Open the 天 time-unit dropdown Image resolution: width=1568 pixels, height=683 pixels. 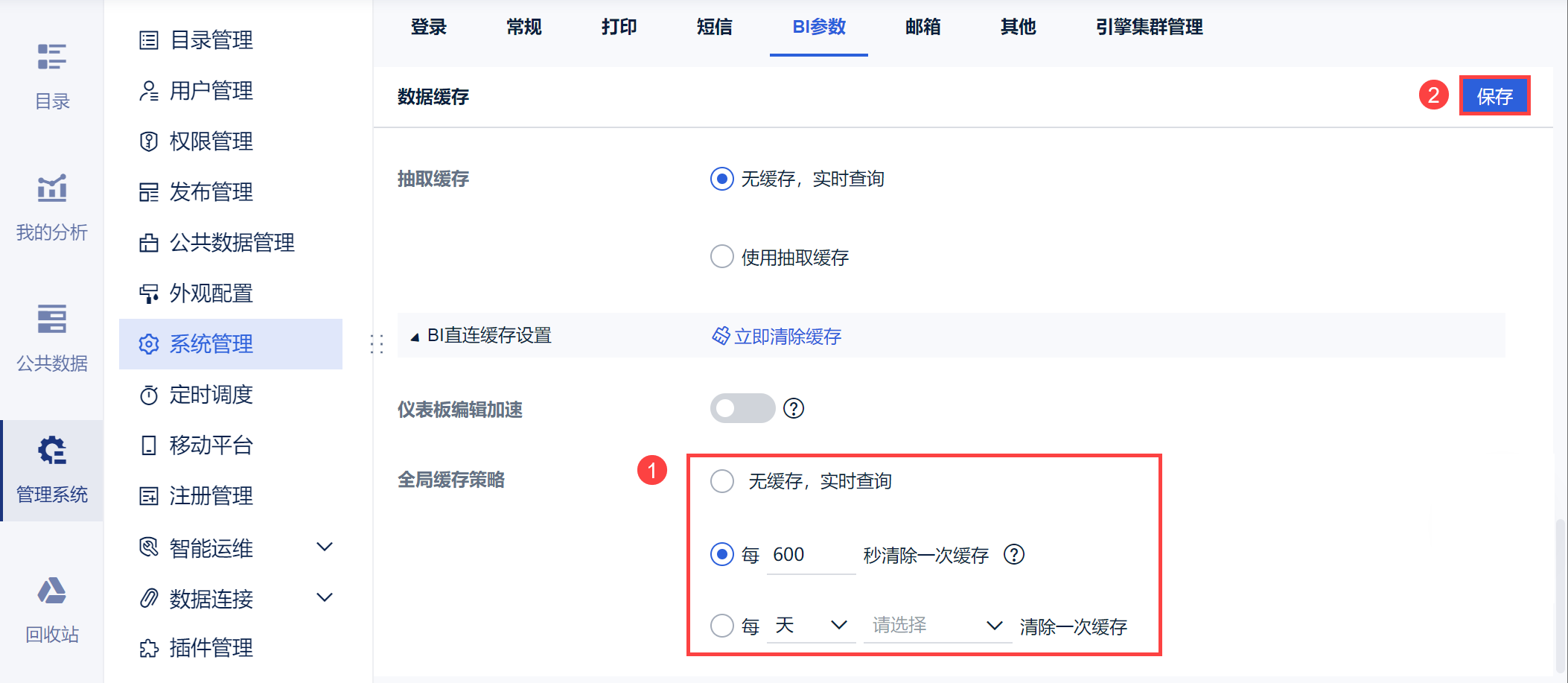coord(810,625)
